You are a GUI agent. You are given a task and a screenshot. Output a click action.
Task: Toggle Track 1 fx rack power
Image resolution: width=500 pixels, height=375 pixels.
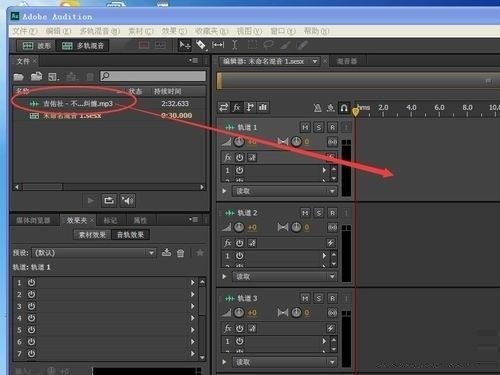point(239,157)
